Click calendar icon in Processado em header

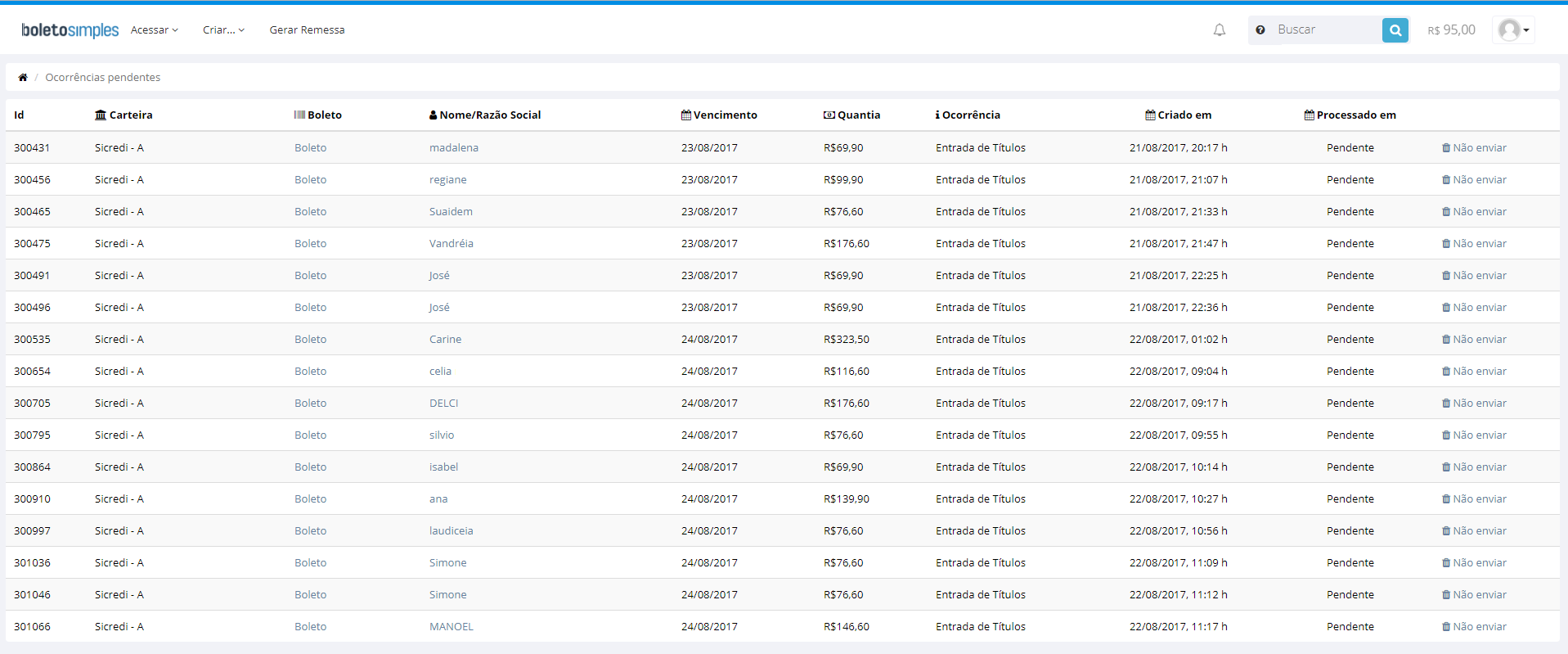(1310, 115)
